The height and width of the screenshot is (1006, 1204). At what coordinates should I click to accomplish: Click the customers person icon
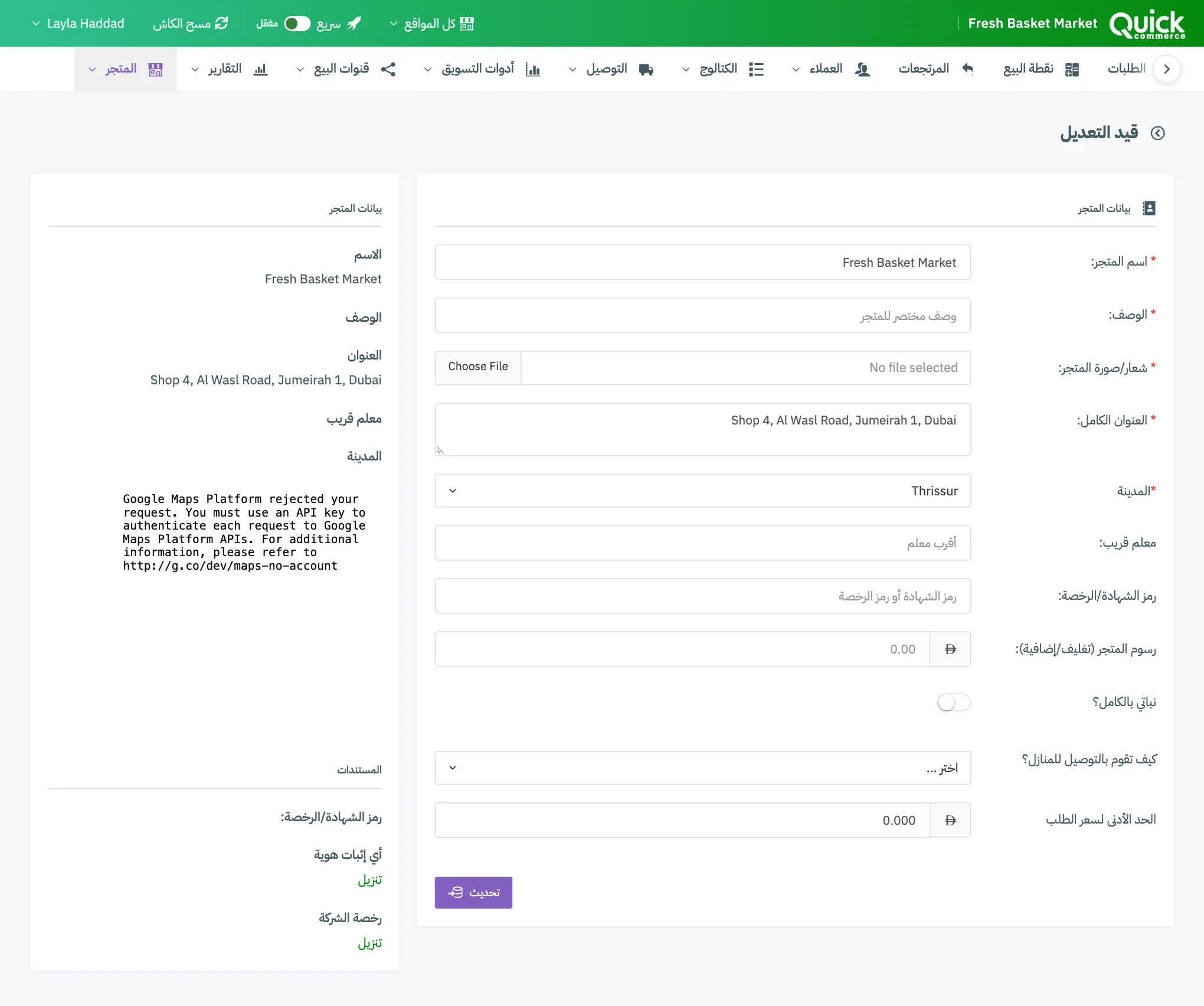[862, 69]
